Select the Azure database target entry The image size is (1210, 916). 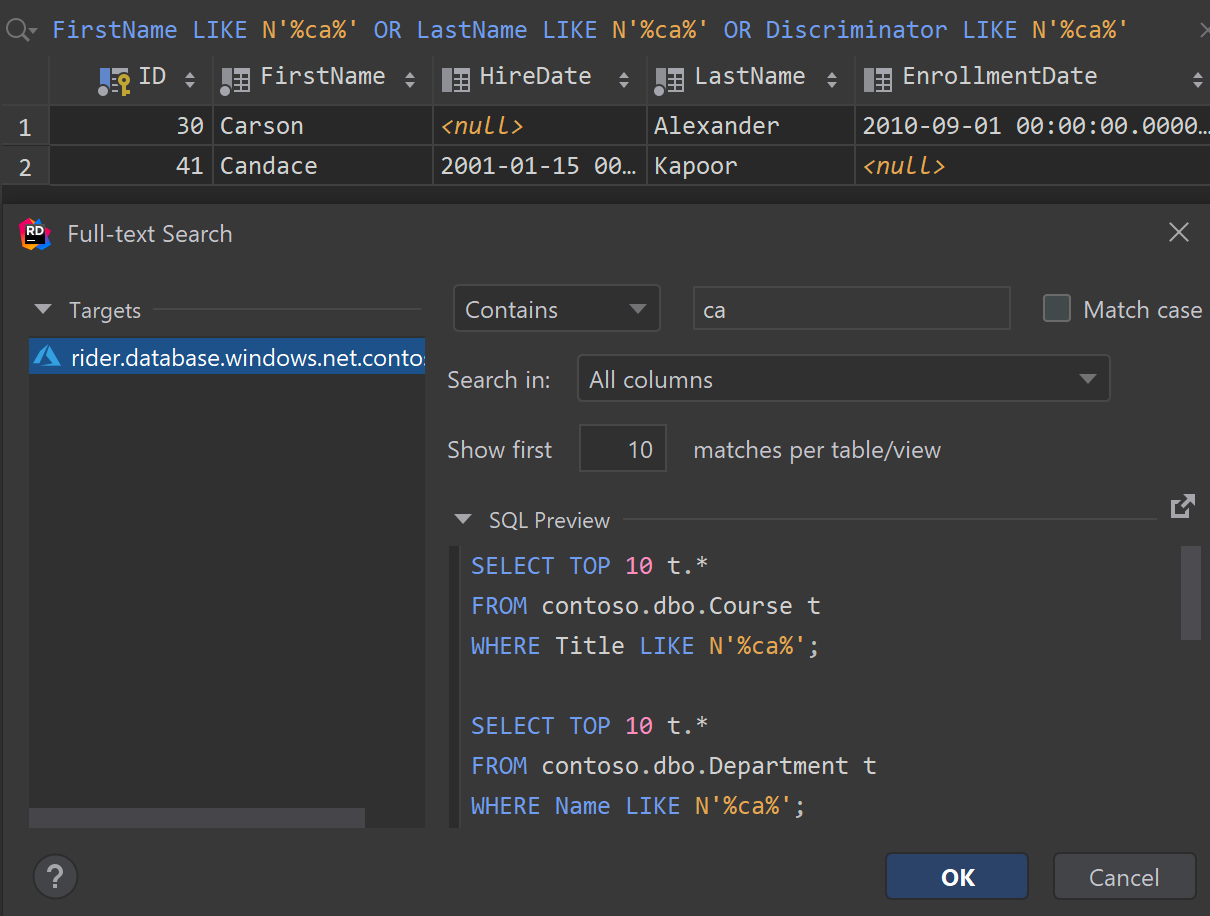(x=227, y=357)
